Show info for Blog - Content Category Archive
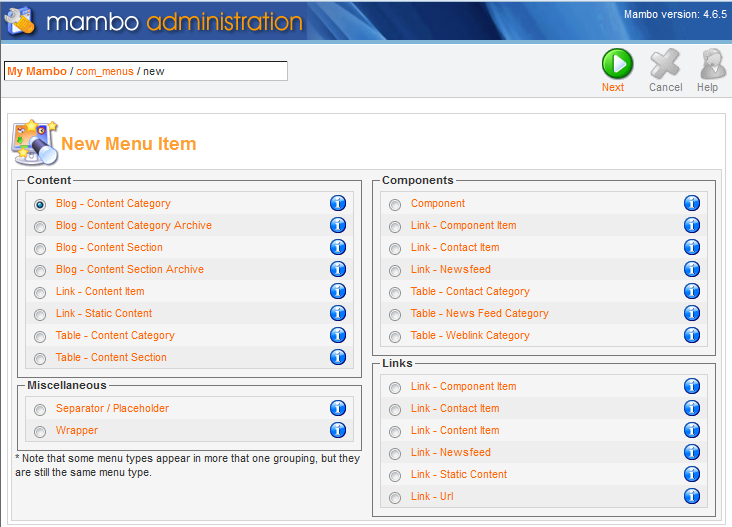Image resolution: width=732 pixels, height=527 pixels. click(x=338, y=225)
